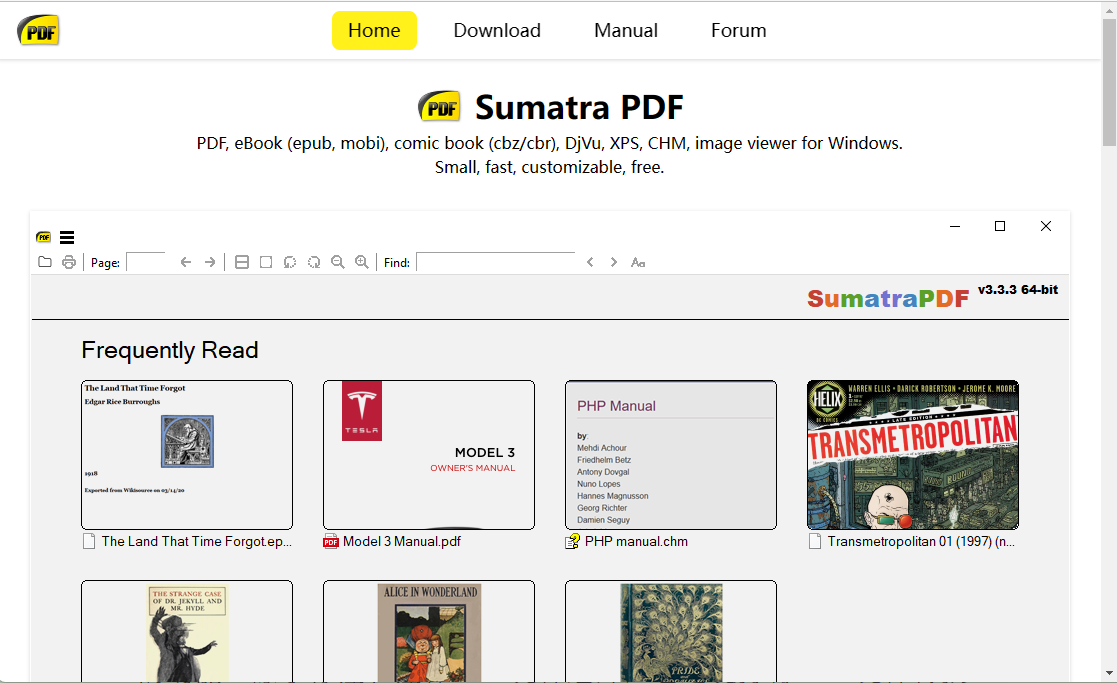Select fit single page icon
Image resolution: width=1117 pixels, height=683 pixels.
coord(266,262)
